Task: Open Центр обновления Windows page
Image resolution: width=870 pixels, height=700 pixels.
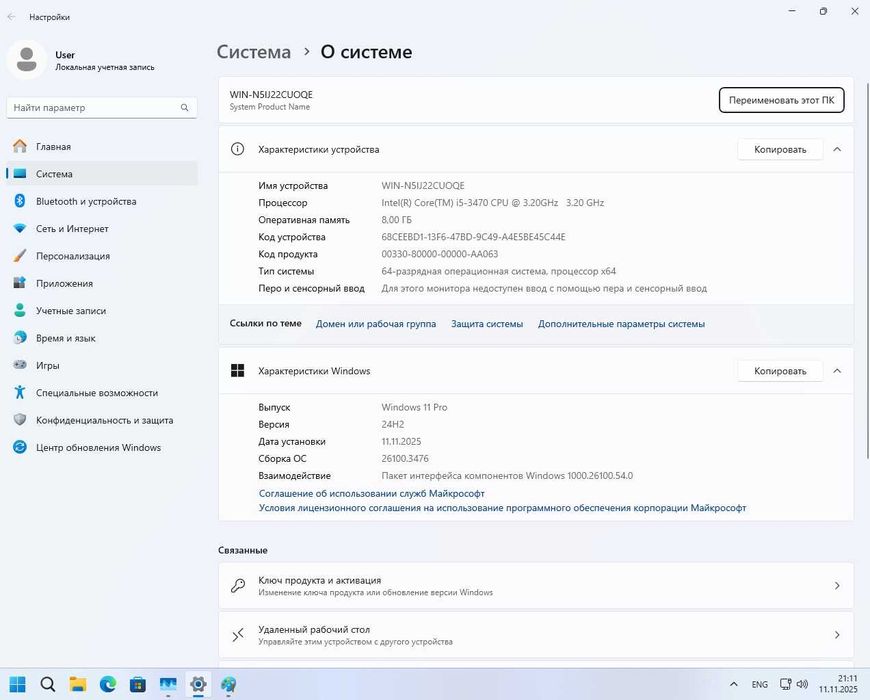Action: pyautogui.click(x=102, y=447)
